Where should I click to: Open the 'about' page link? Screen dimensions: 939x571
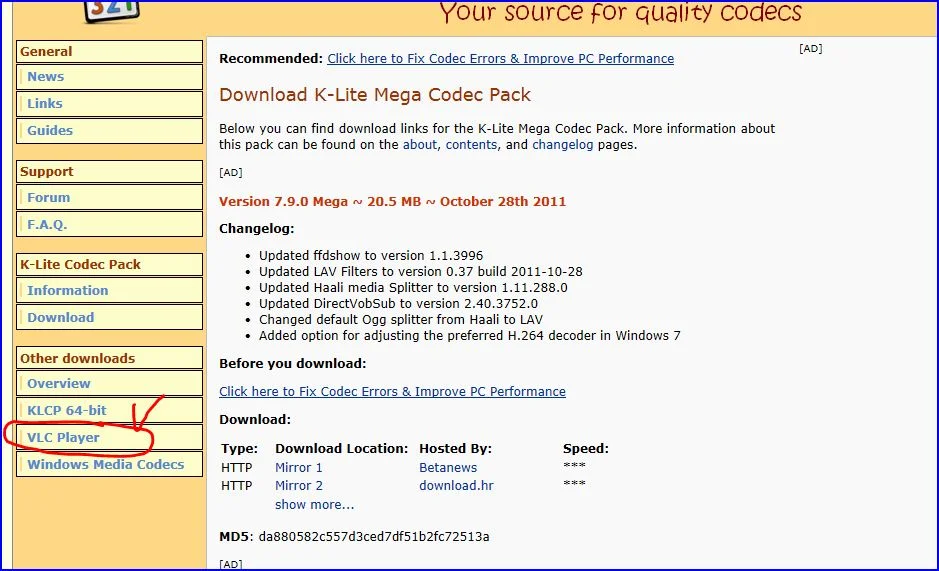pos(420,144)
